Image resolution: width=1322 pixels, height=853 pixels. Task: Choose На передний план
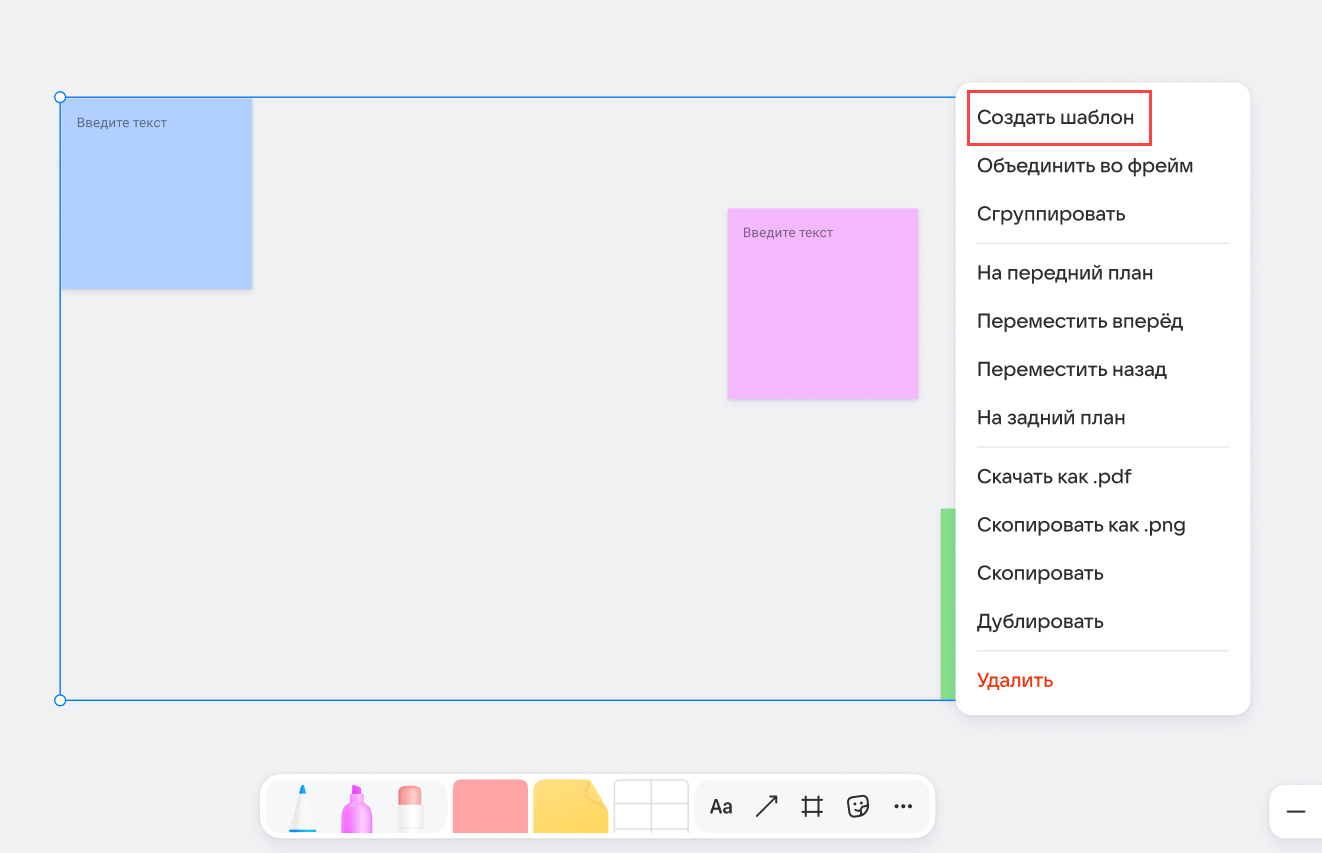pos(1064,273)
